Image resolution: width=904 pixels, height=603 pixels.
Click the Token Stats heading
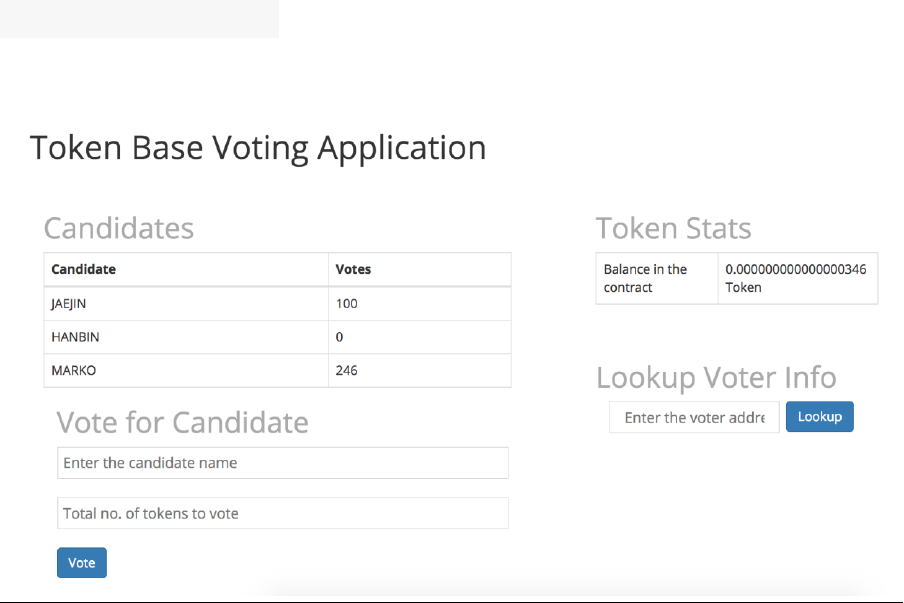pyautogui.click(x=673, y=228)
